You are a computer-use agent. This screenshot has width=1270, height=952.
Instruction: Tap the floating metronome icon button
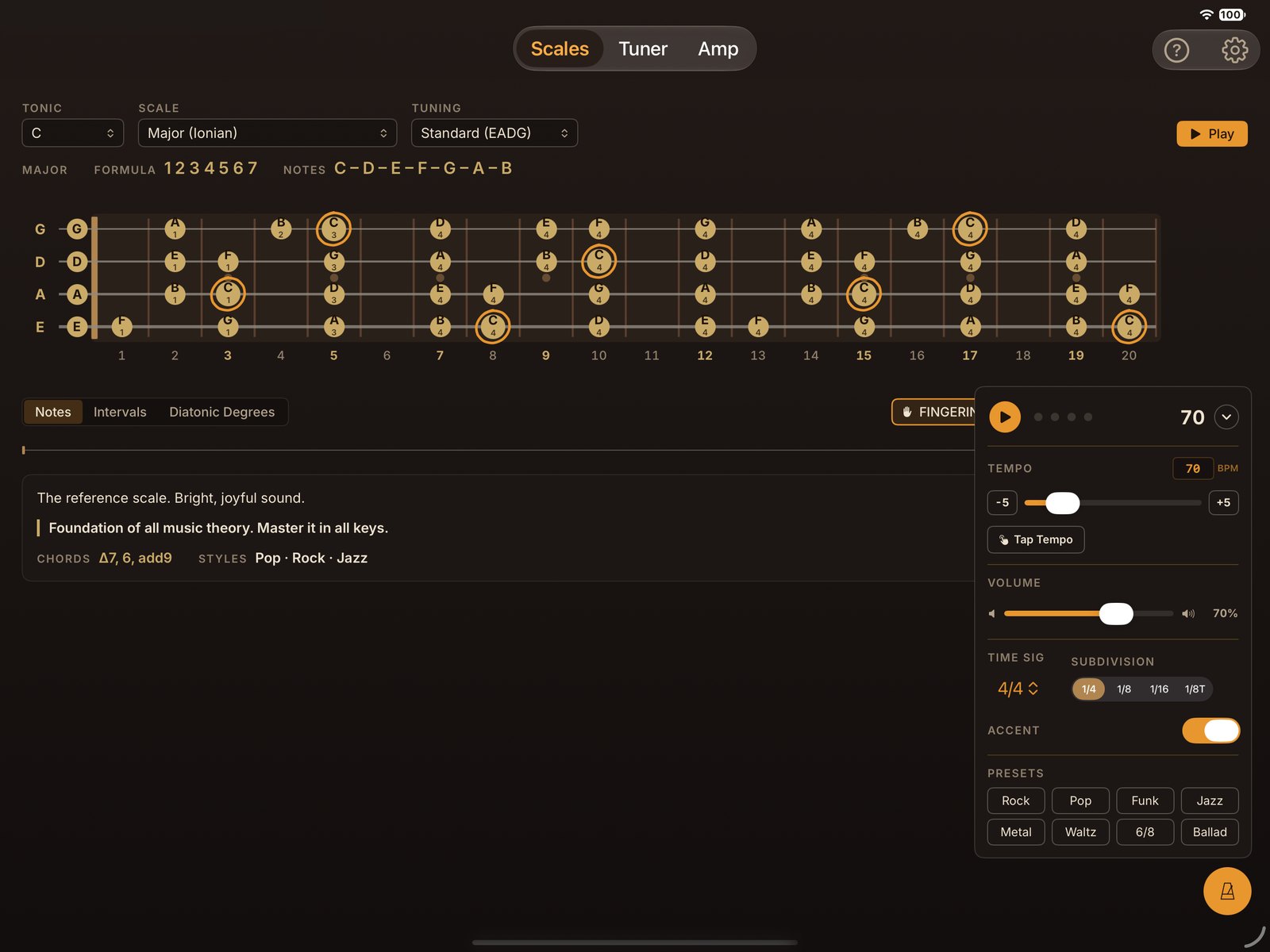click(x=1227, y=891)
